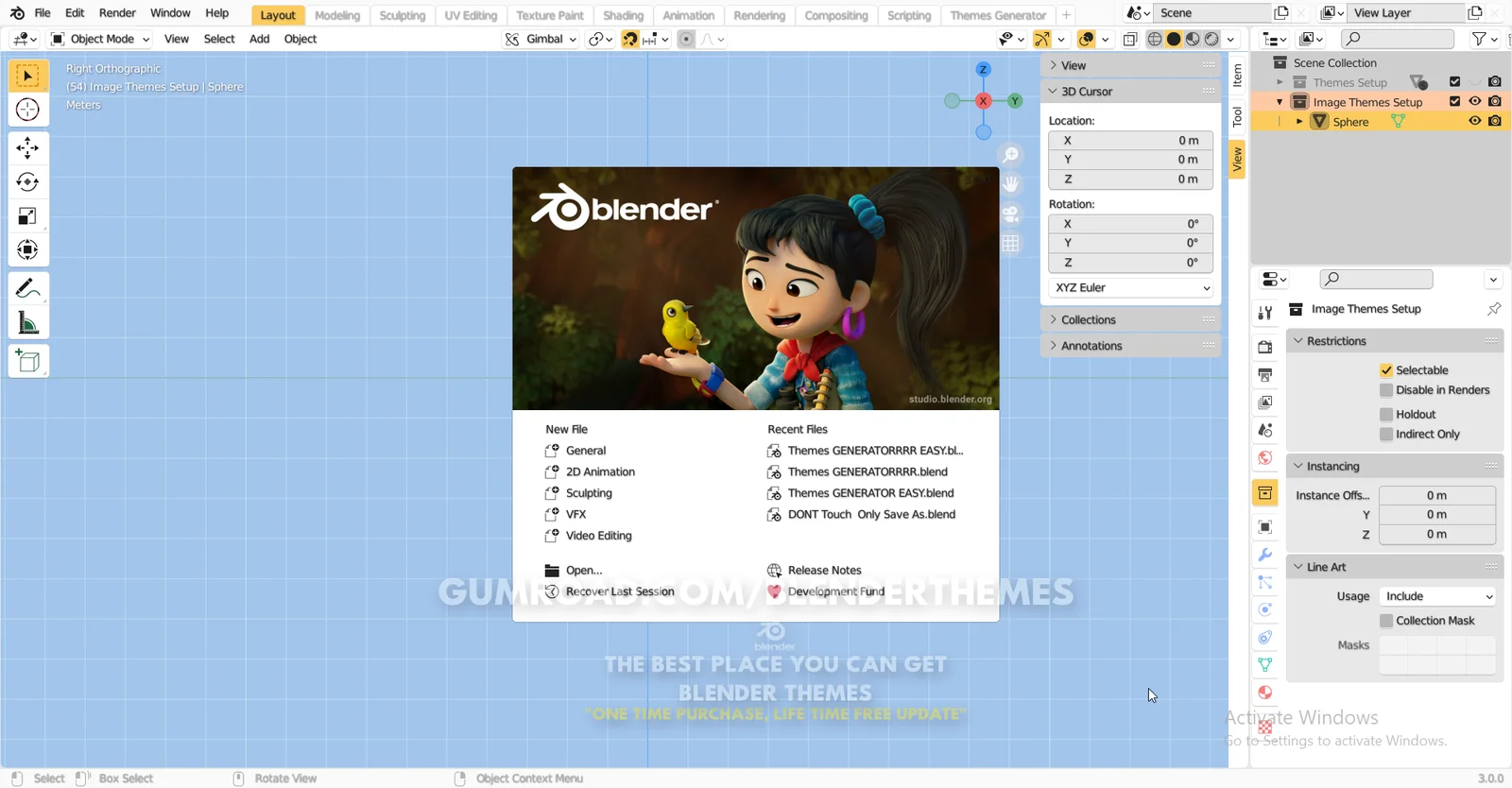1512x788 pixels.
Task: Switch orthographic/perspective grid icon
Action: click(x=1011, y=243)
